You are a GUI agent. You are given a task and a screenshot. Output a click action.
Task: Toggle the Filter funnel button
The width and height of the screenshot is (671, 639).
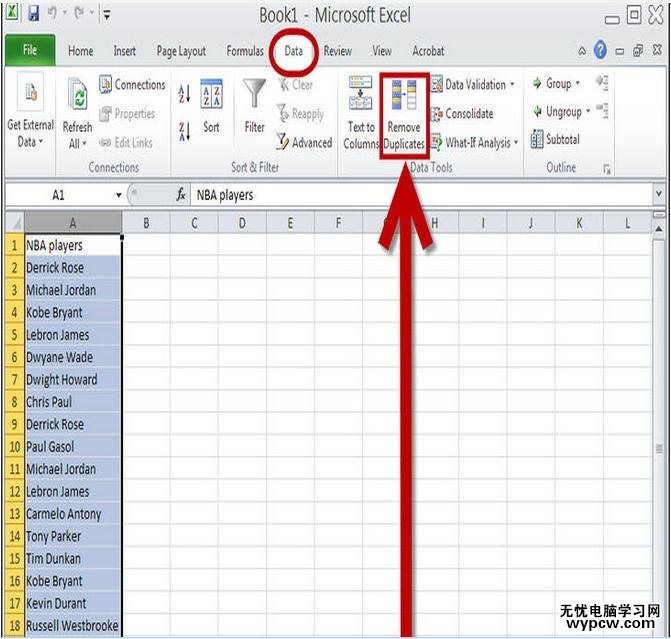[254, 106]
